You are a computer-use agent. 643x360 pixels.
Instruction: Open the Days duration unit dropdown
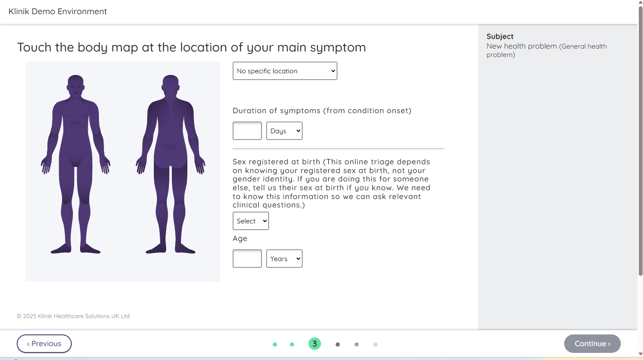click(x=284, y=131)
